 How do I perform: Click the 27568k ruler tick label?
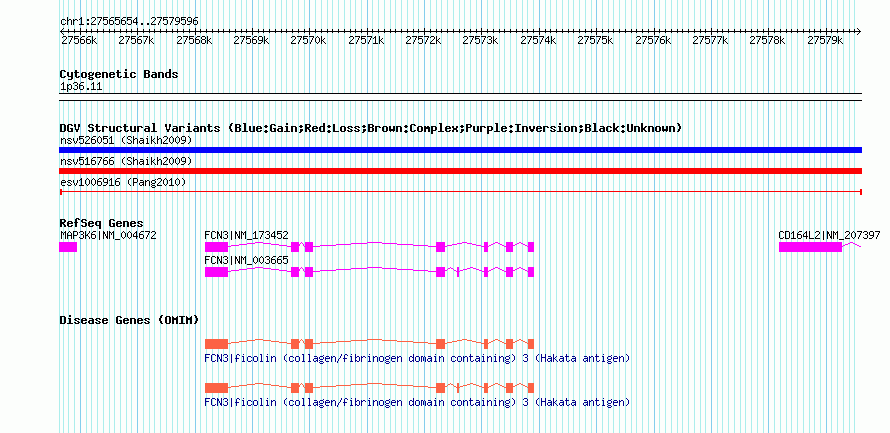[x=194, y=40]
